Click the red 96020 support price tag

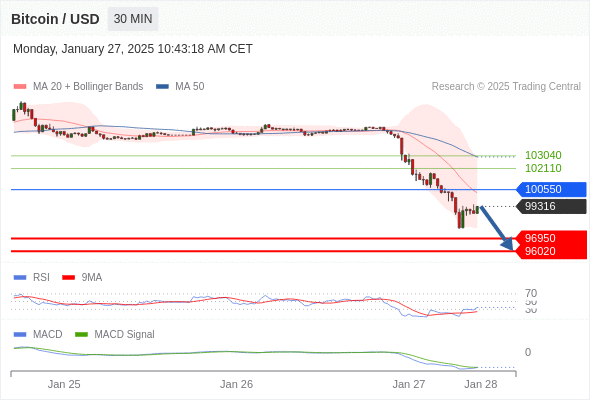click(x=551, y=251)
